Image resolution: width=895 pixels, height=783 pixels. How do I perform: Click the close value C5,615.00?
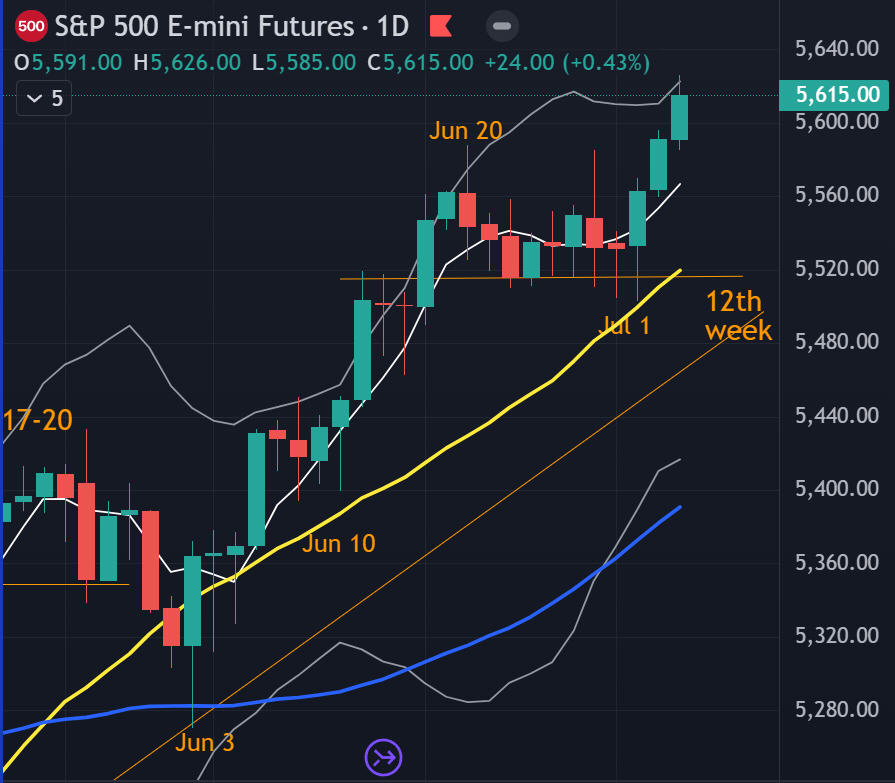click(421, 63)
